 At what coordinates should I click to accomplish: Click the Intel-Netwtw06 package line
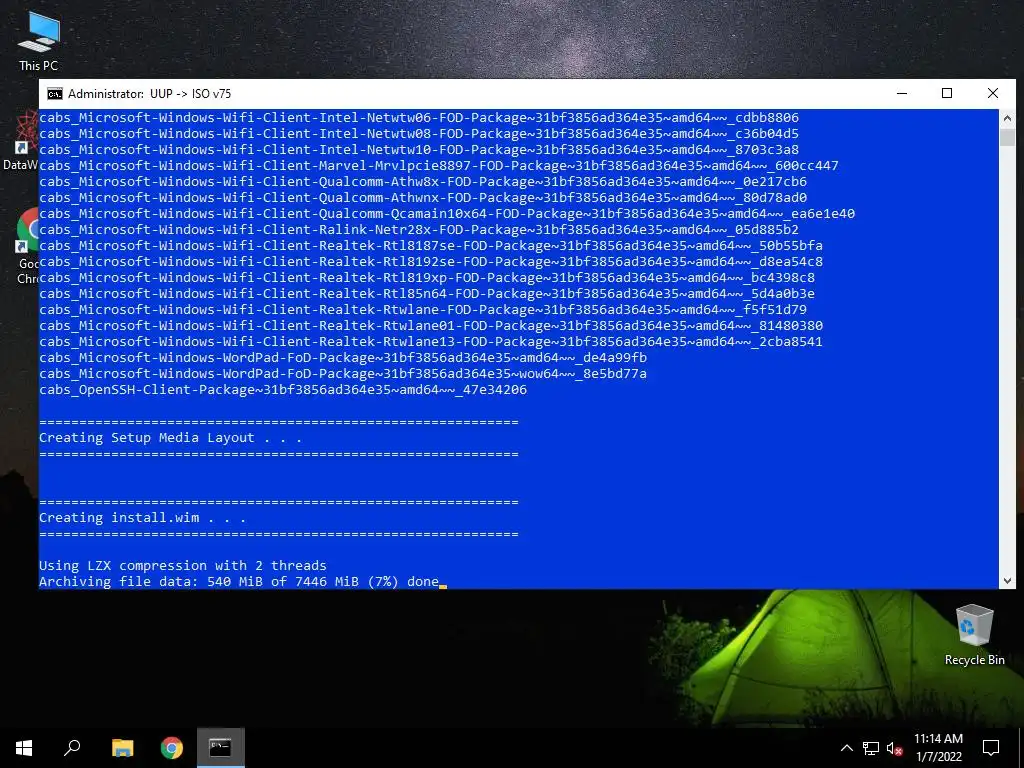(419, 118)
